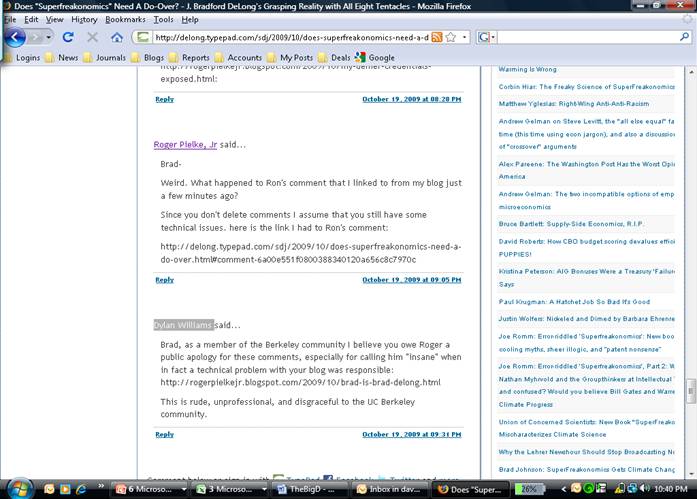Click the 26% battery indicator in taskbar

click(529, 489)
